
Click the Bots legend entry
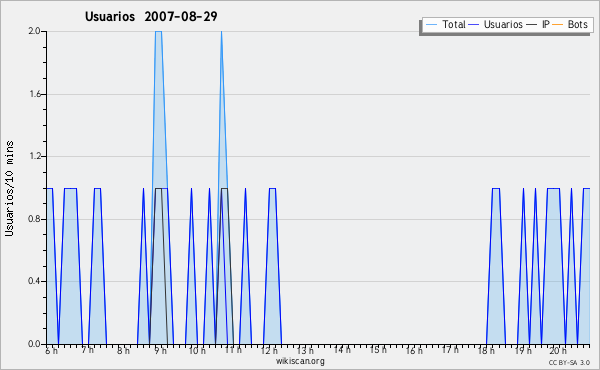[570, 24]
